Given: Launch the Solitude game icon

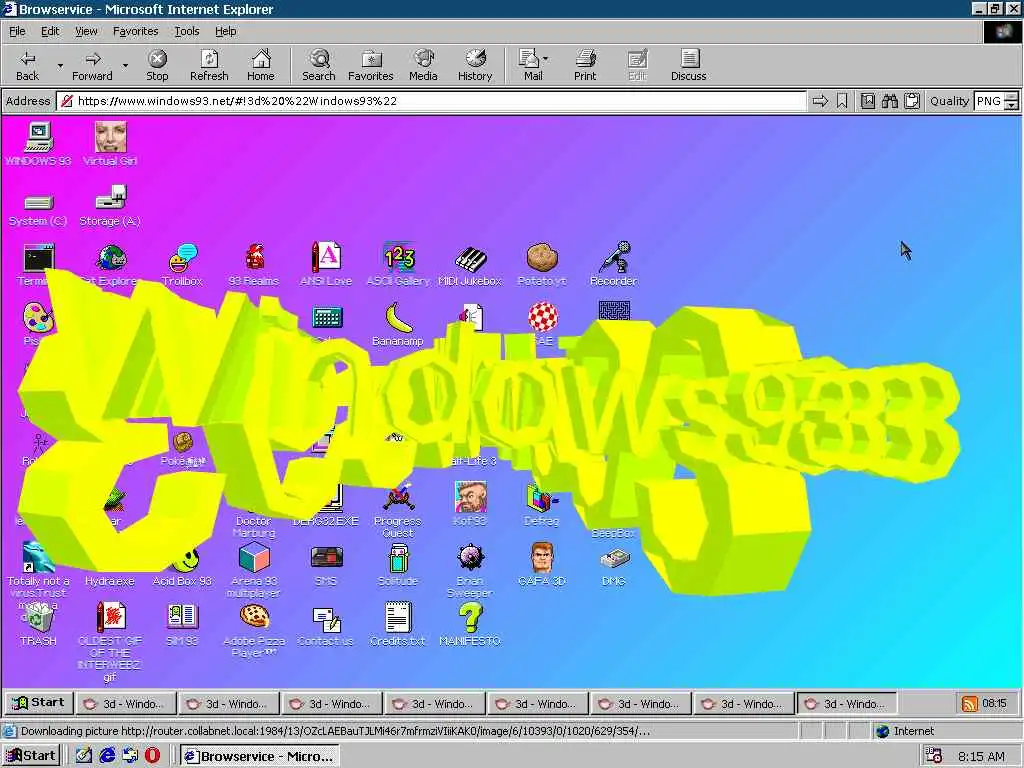Looking at the screenshot, I should (x=398, y=565).
